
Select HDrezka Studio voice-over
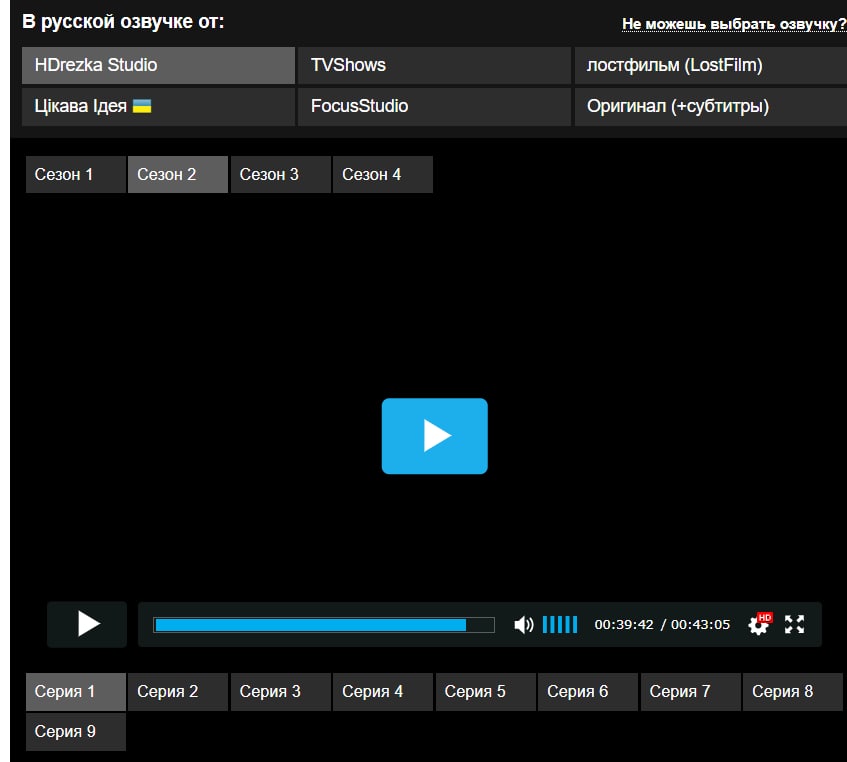click(158, 65)
